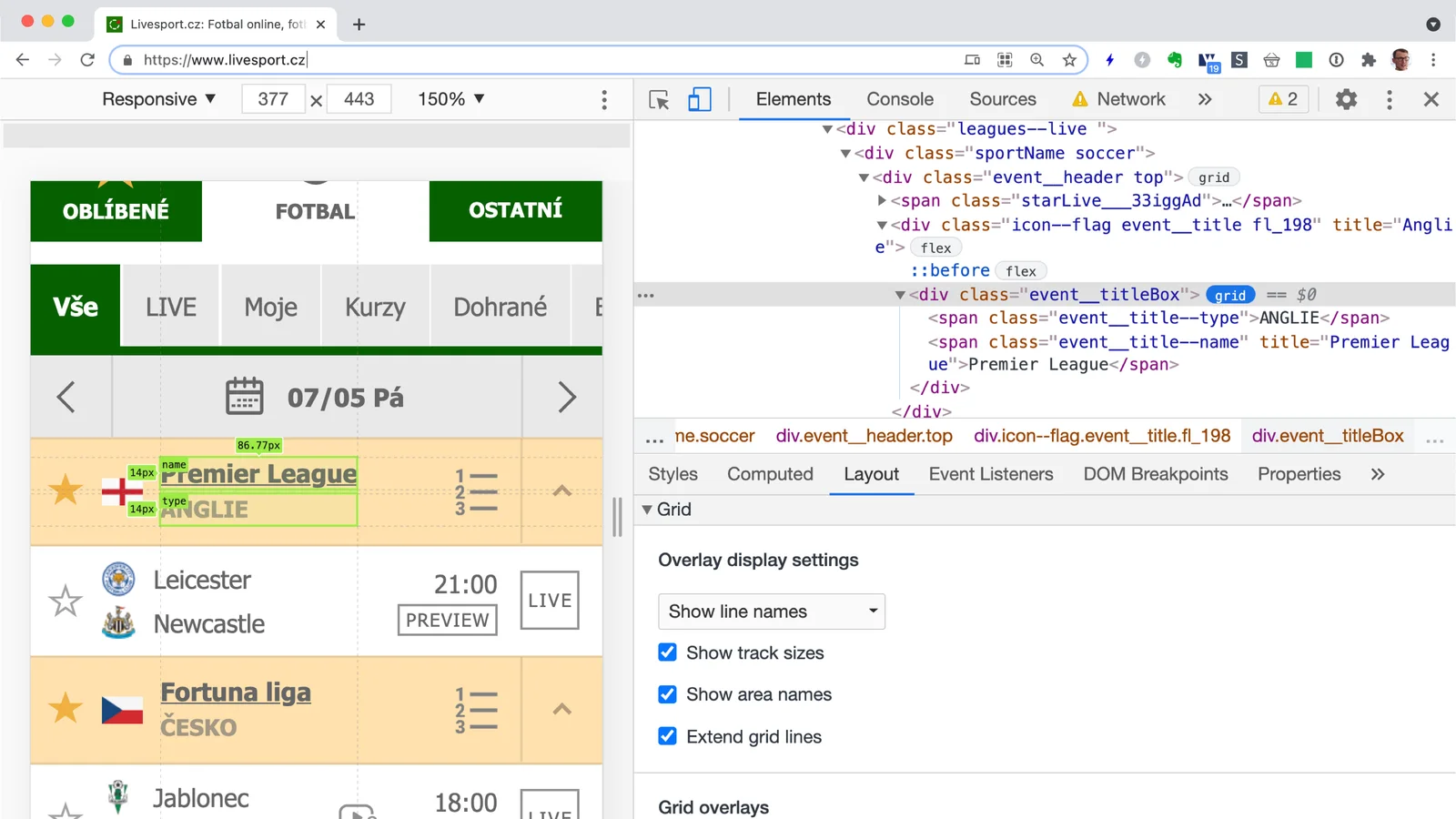
Task: Open the DevTools three-dot customize menu
Action: pyautogui.click(x=1389, y=100)
